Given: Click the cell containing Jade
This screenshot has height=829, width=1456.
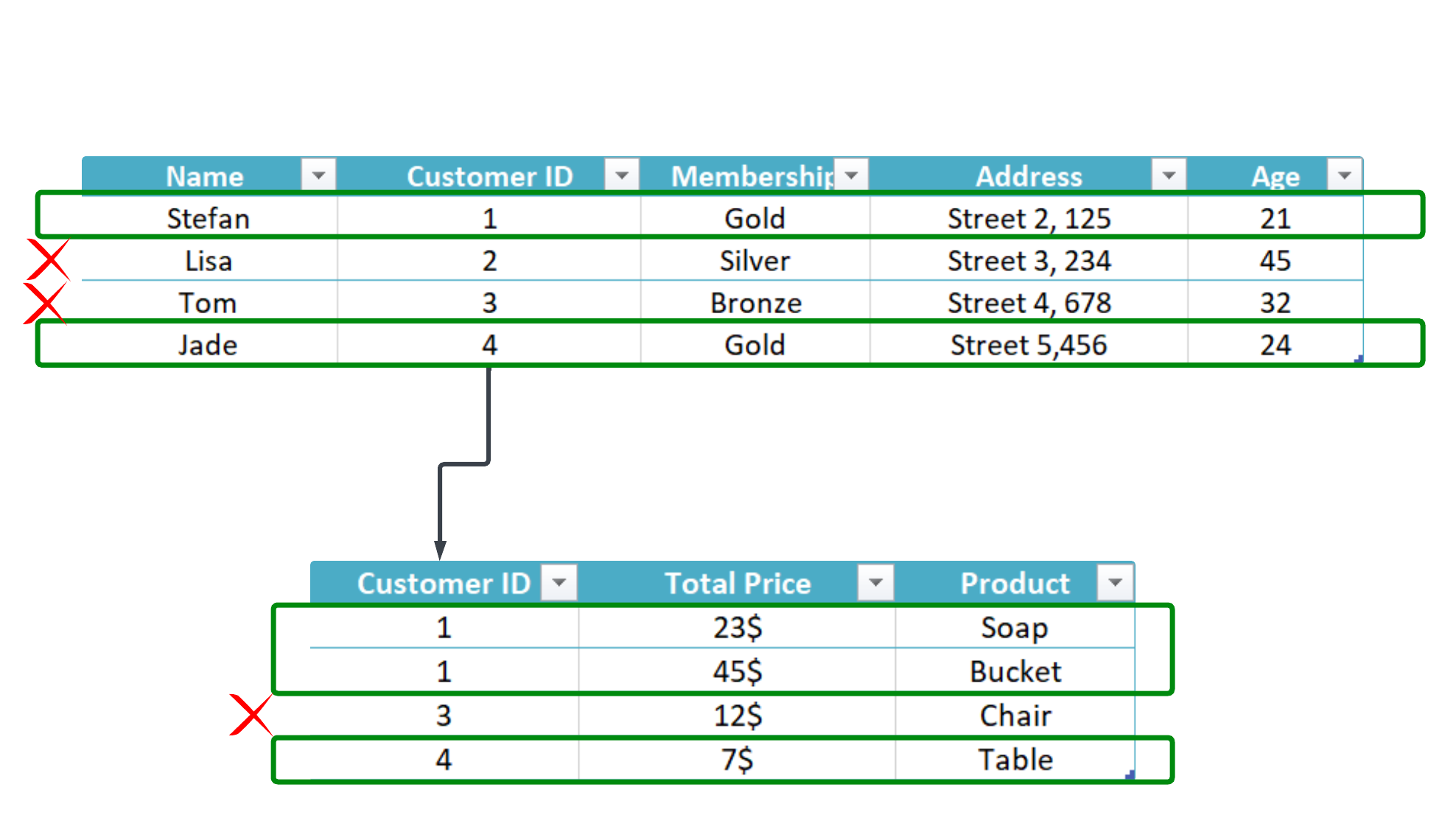Looking at the screenshot, I should tap(209, 344).
